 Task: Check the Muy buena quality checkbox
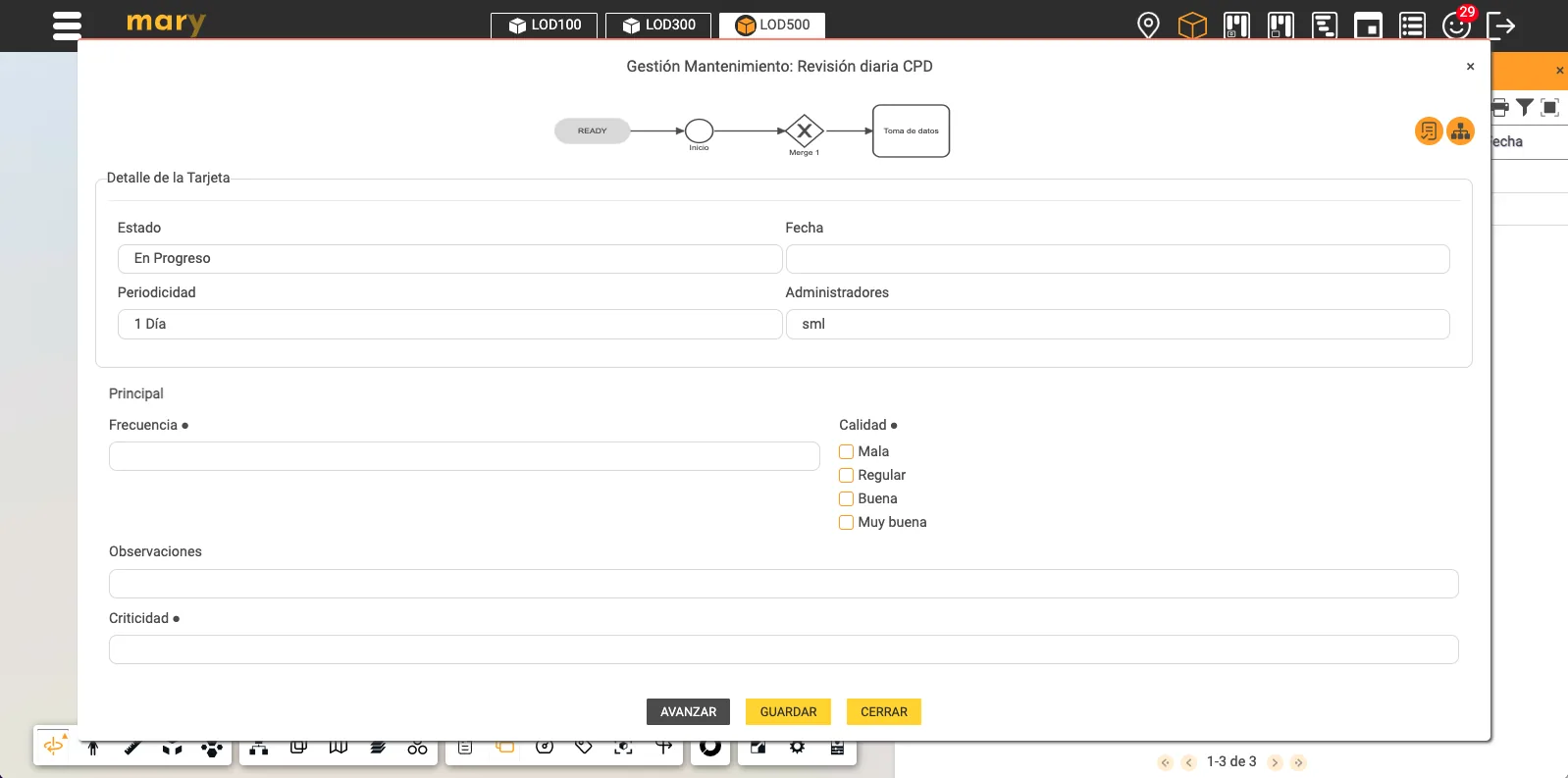(846, 522)
